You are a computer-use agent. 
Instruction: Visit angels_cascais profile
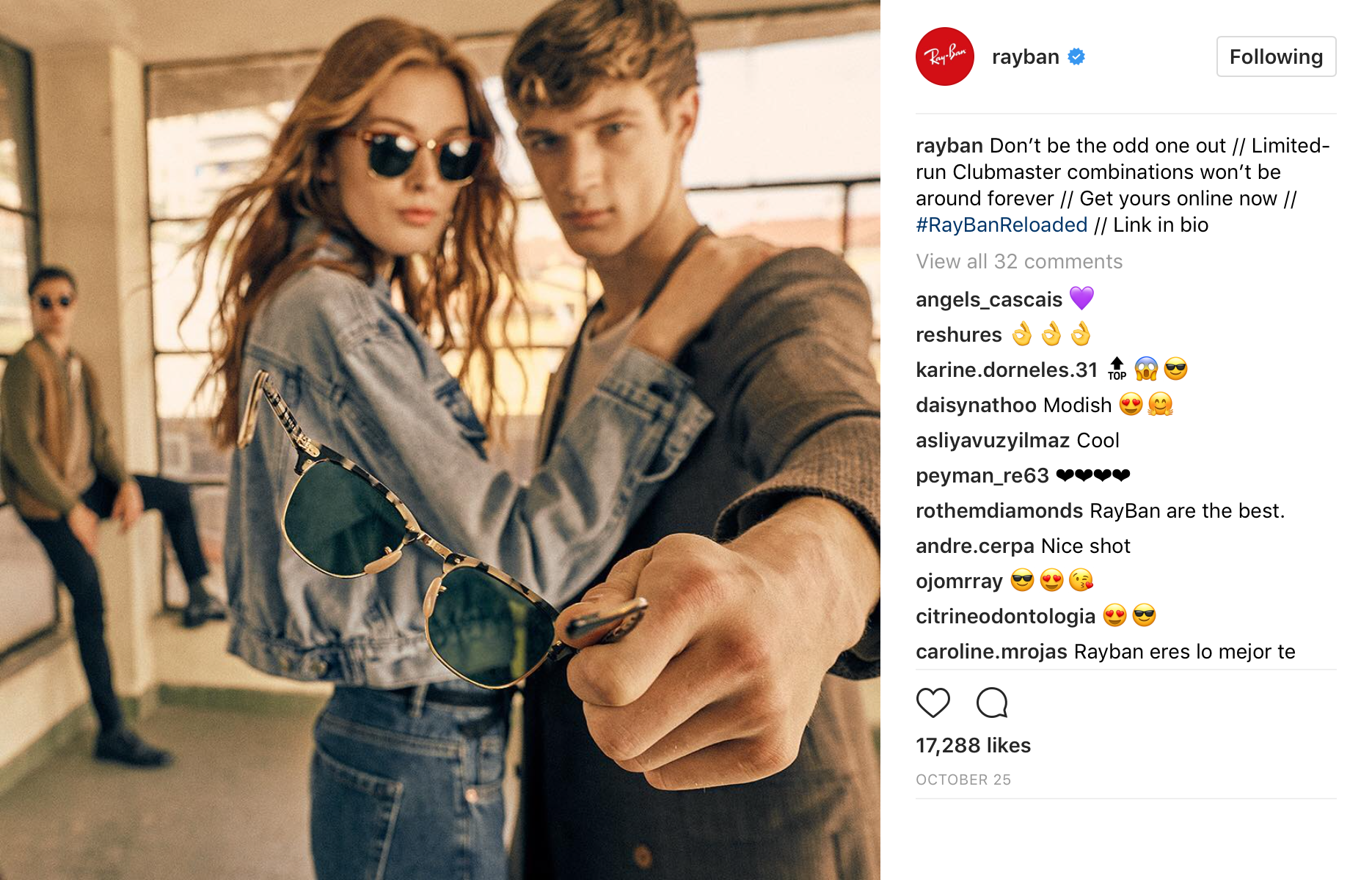coord(989,300)
